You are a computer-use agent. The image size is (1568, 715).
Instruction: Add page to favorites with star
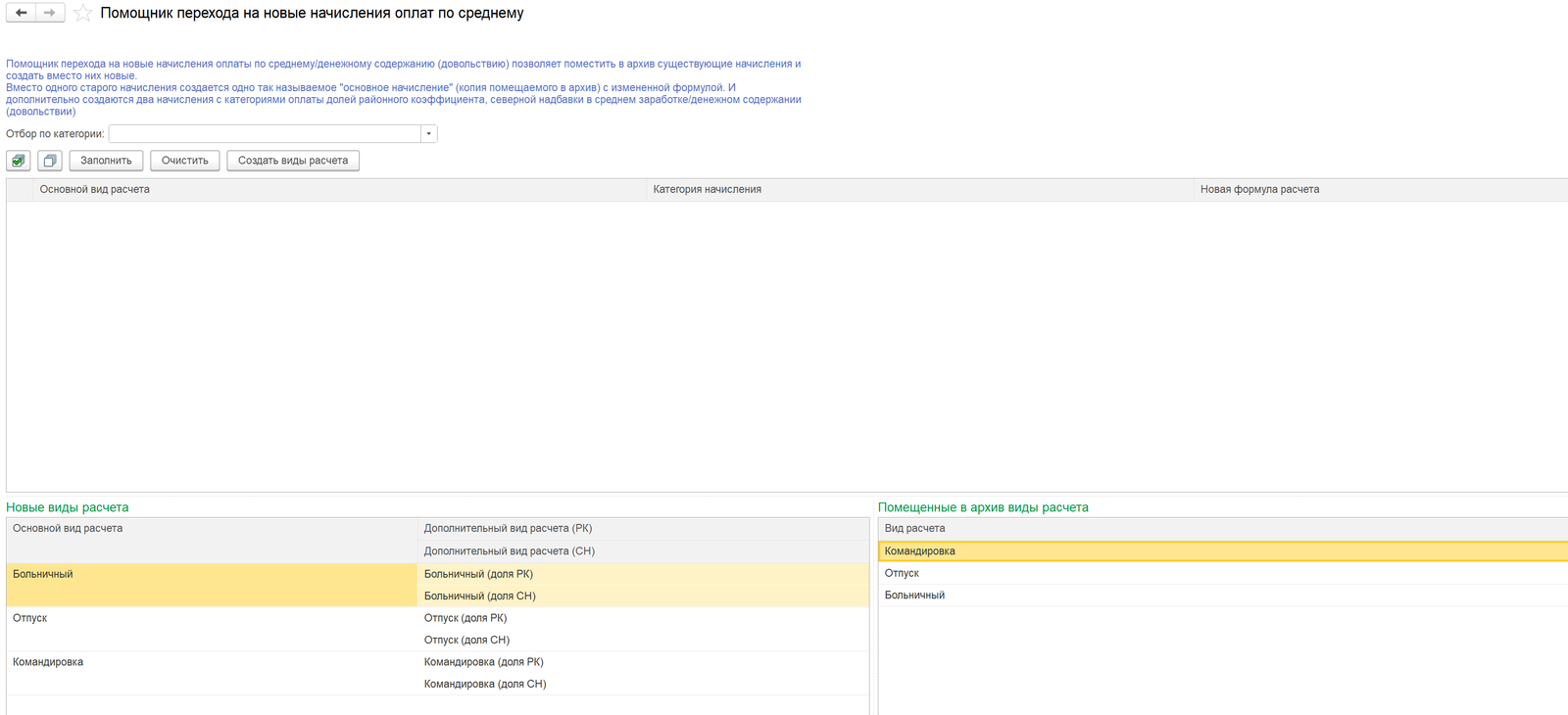click(x=83, y=14)
